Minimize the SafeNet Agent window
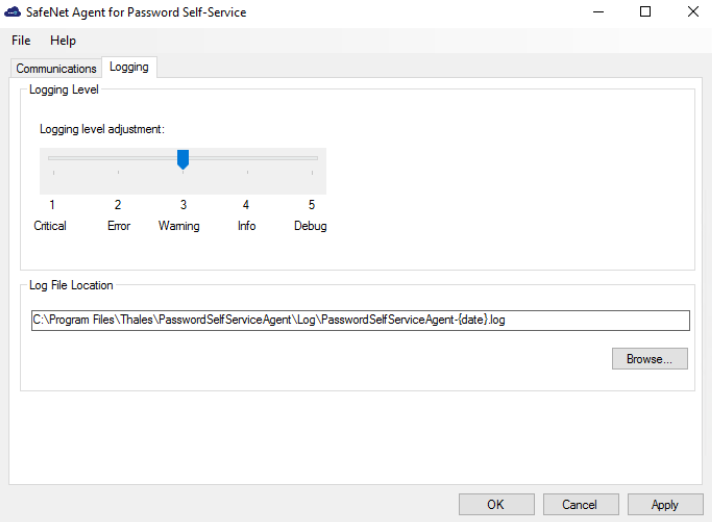712x522 pixels. point(598,12)
